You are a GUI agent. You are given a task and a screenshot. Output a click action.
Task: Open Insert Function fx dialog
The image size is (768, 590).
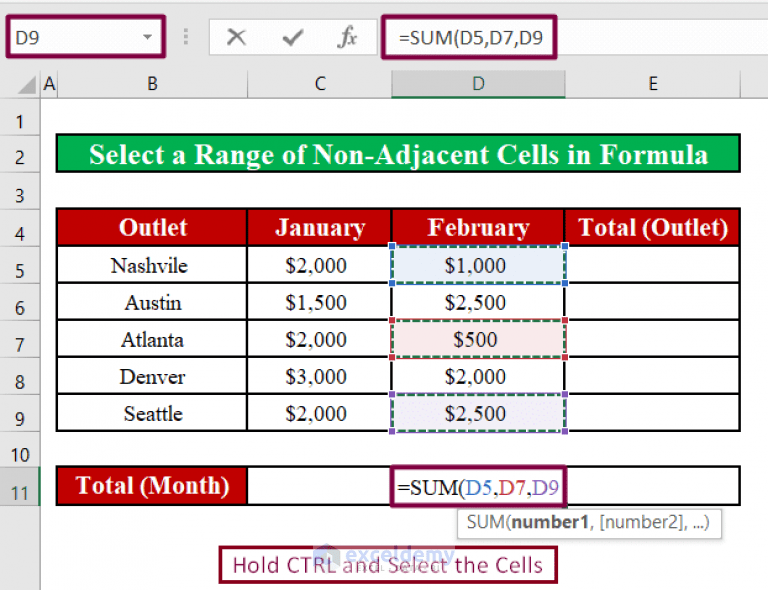point(347,37)
